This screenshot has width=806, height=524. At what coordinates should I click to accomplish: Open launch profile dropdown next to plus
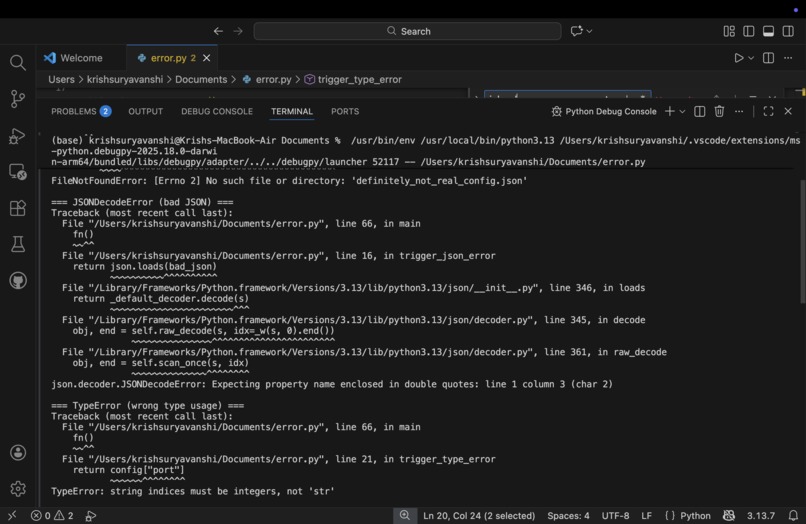682,112
